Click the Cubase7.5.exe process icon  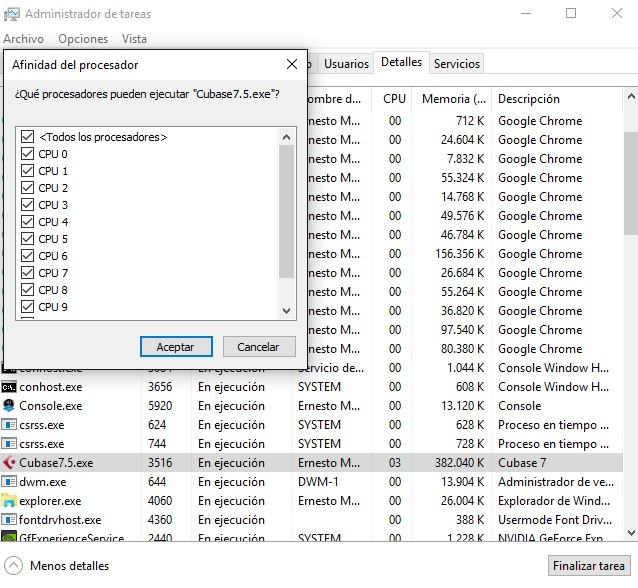[9, 463]
